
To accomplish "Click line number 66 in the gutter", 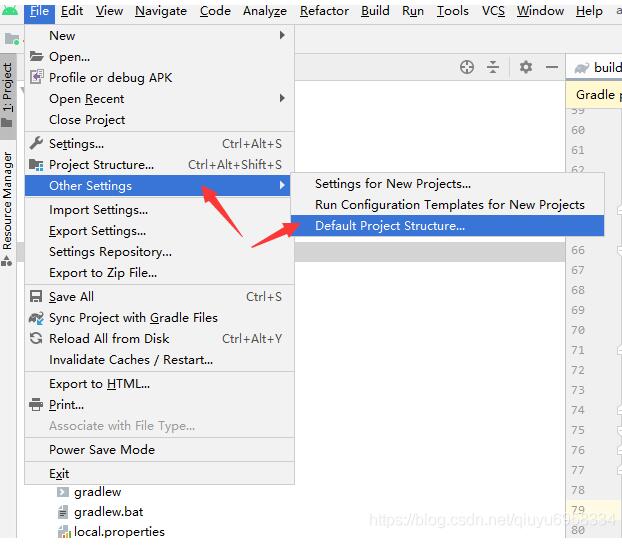I will click(578, 250).
